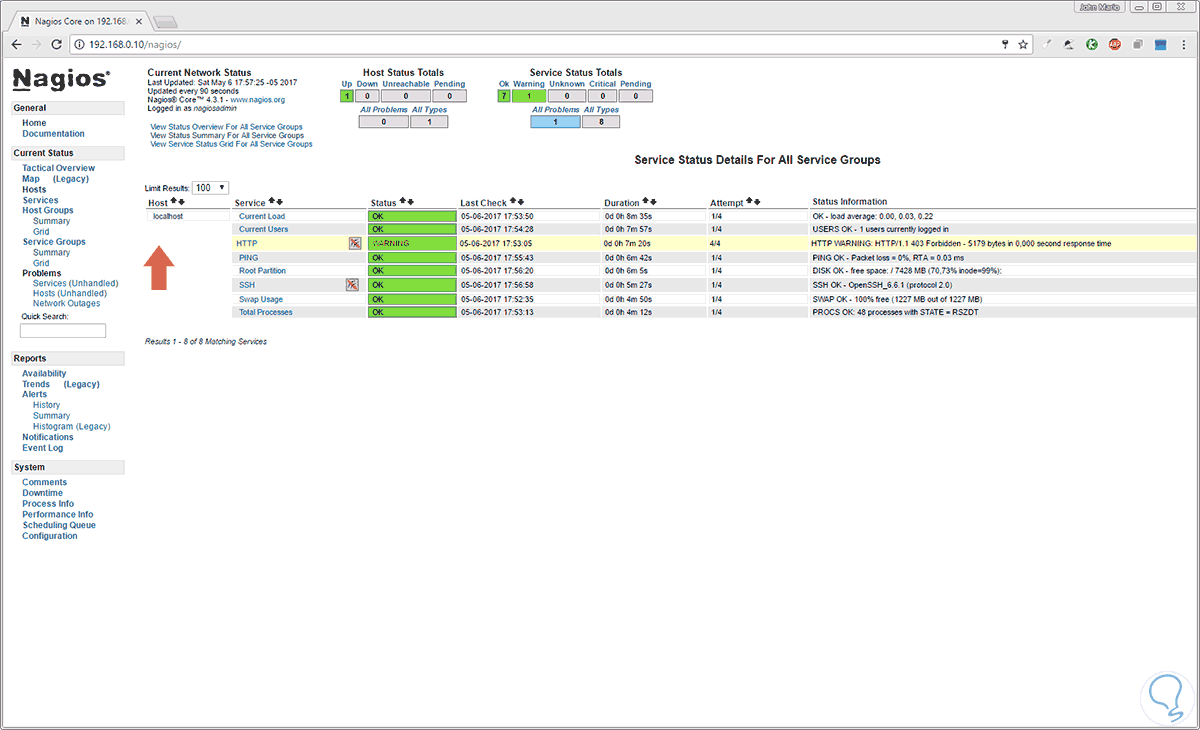
Task: Sort Duration column descending arrow
Action: pos(654,202)
